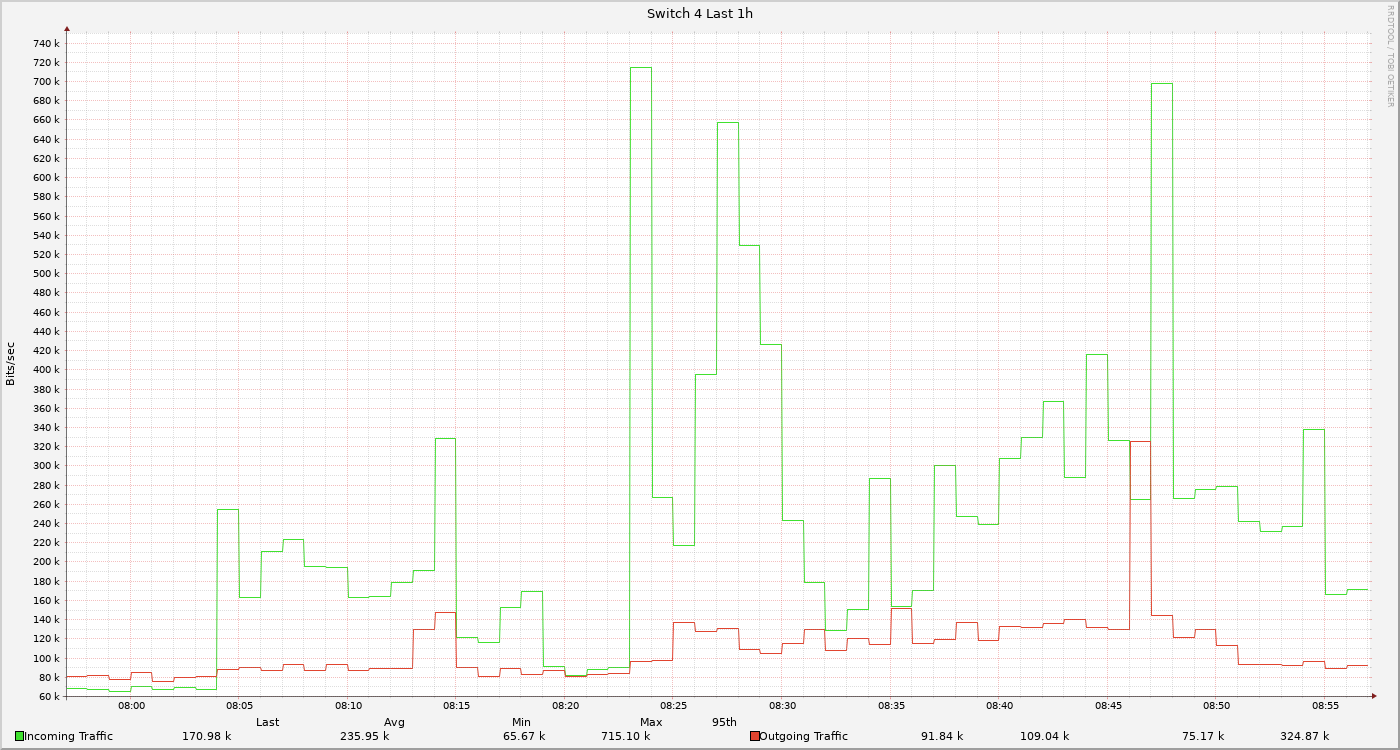
Task: Select the 08:45 time axis marker
Action: (x=1107, y=705)
